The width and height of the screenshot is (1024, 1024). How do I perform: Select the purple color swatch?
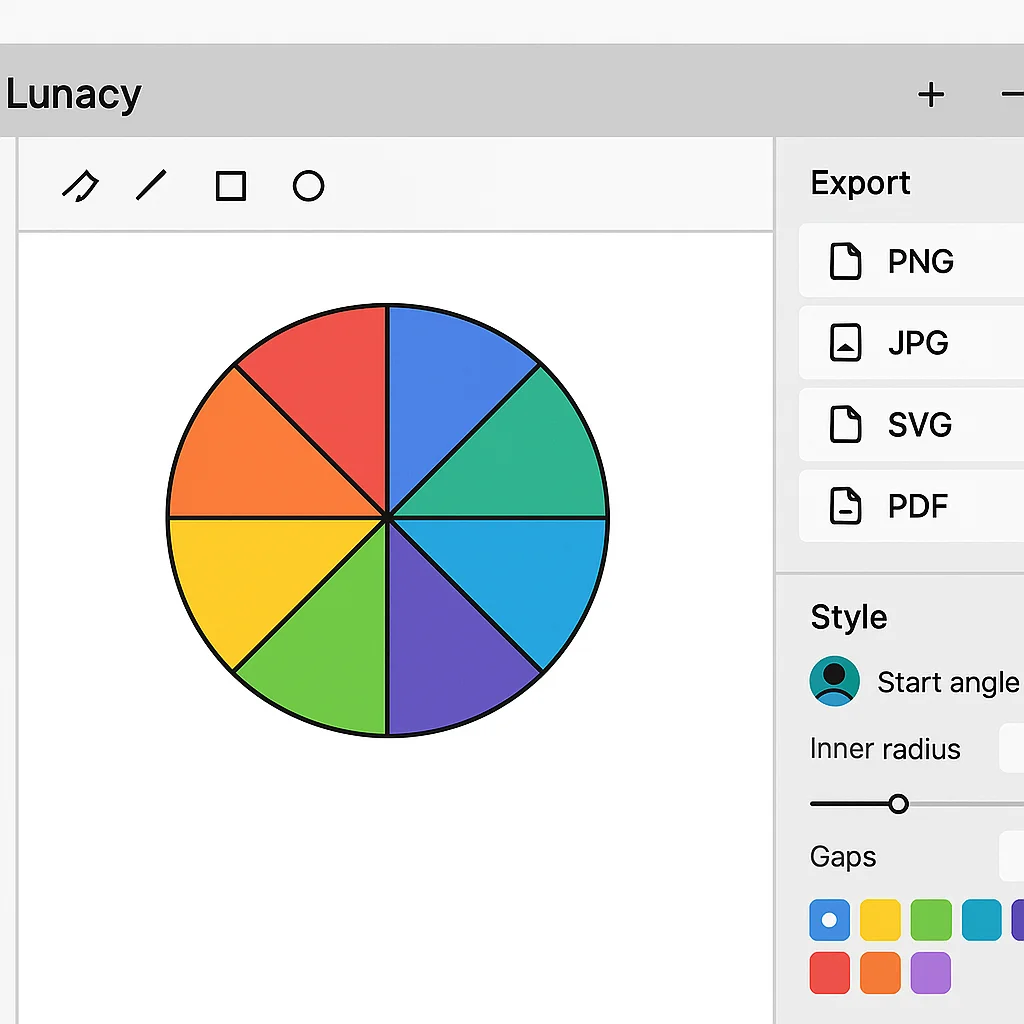point(931,972)
